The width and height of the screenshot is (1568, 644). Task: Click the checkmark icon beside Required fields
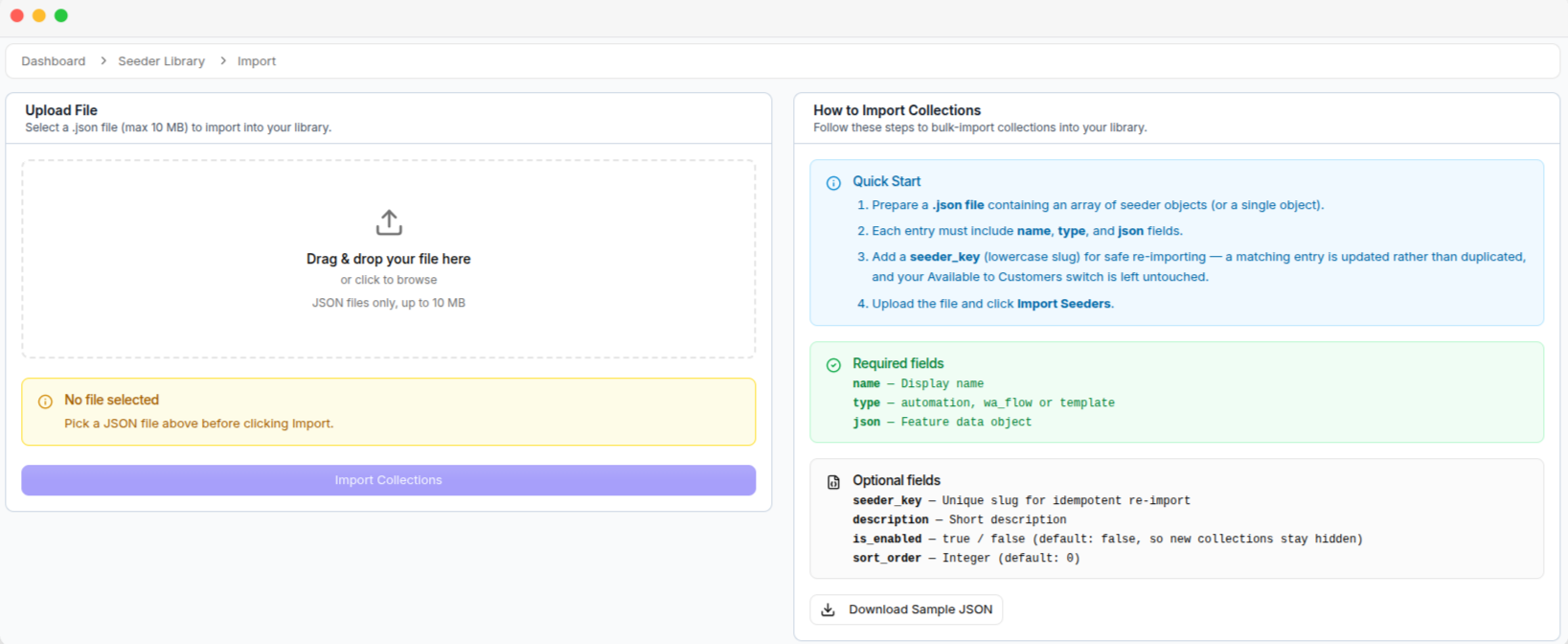click(833, 365)
